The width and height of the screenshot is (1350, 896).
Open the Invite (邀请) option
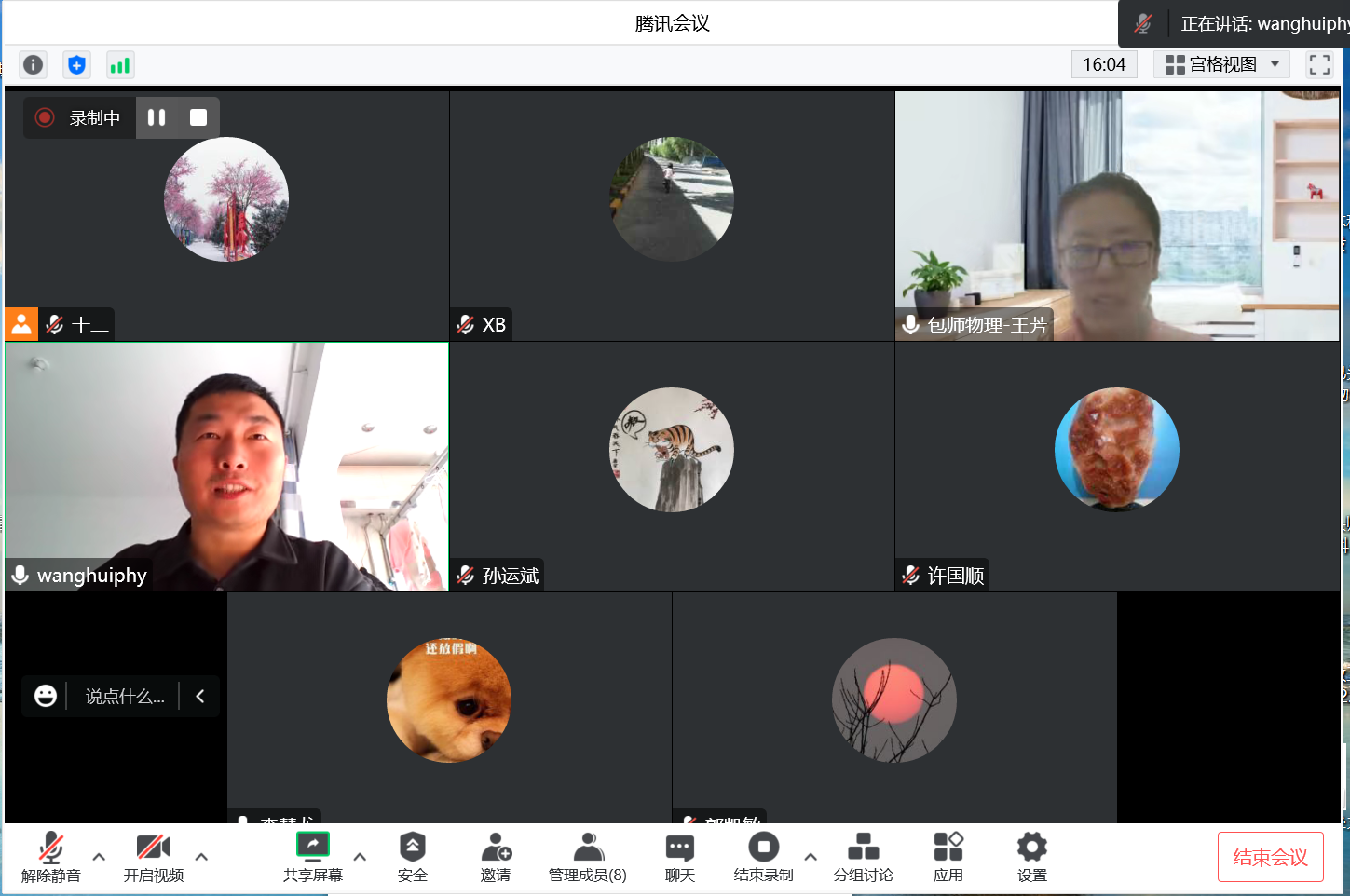click(x=496, y=857)
